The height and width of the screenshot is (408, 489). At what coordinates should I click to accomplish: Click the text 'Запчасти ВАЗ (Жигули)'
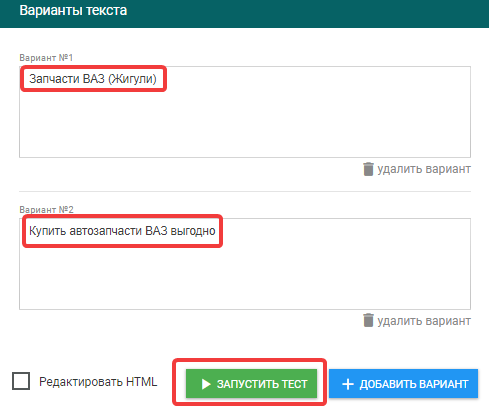coord(93,79)
